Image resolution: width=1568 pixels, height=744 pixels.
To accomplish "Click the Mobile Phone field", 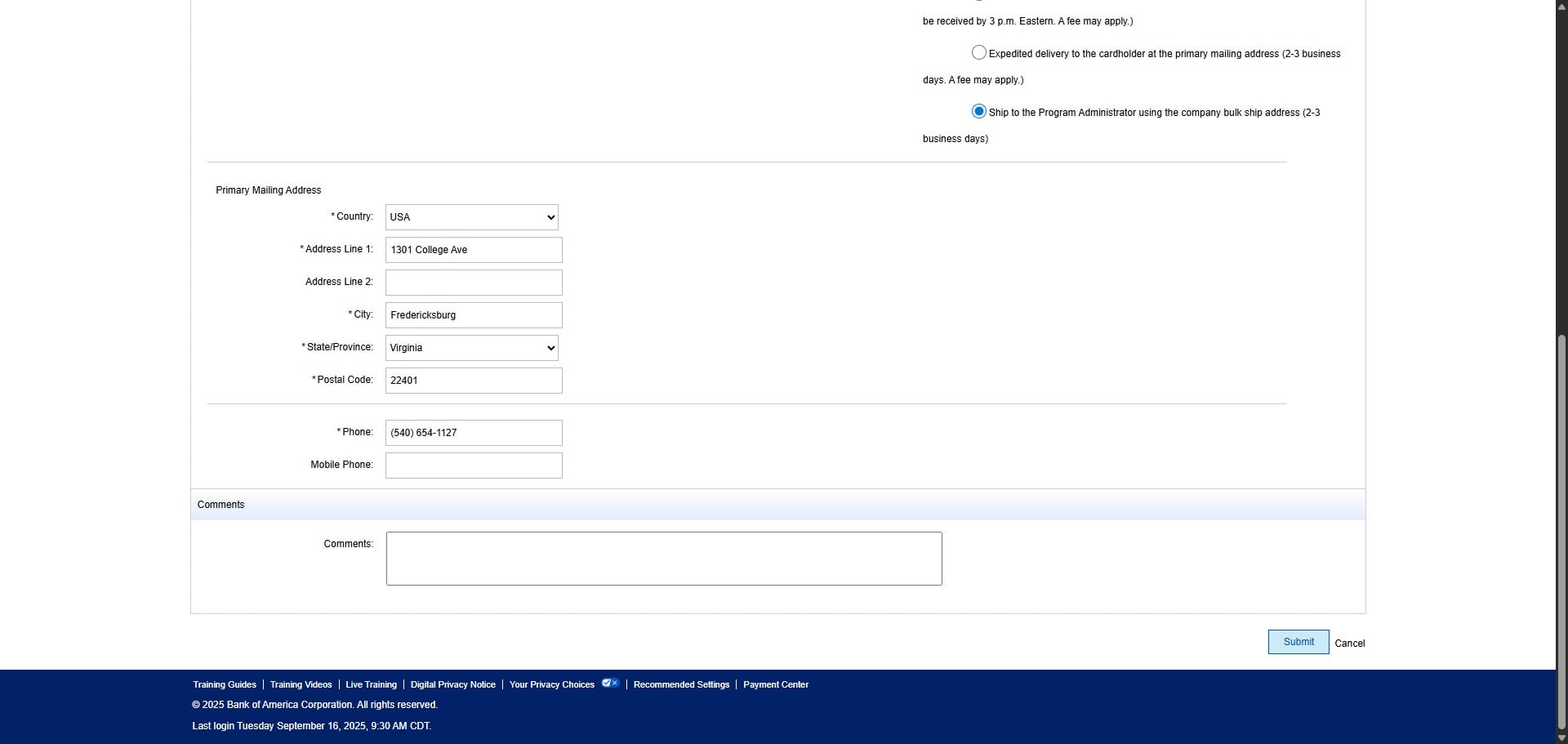I will (x=473, y=465).
